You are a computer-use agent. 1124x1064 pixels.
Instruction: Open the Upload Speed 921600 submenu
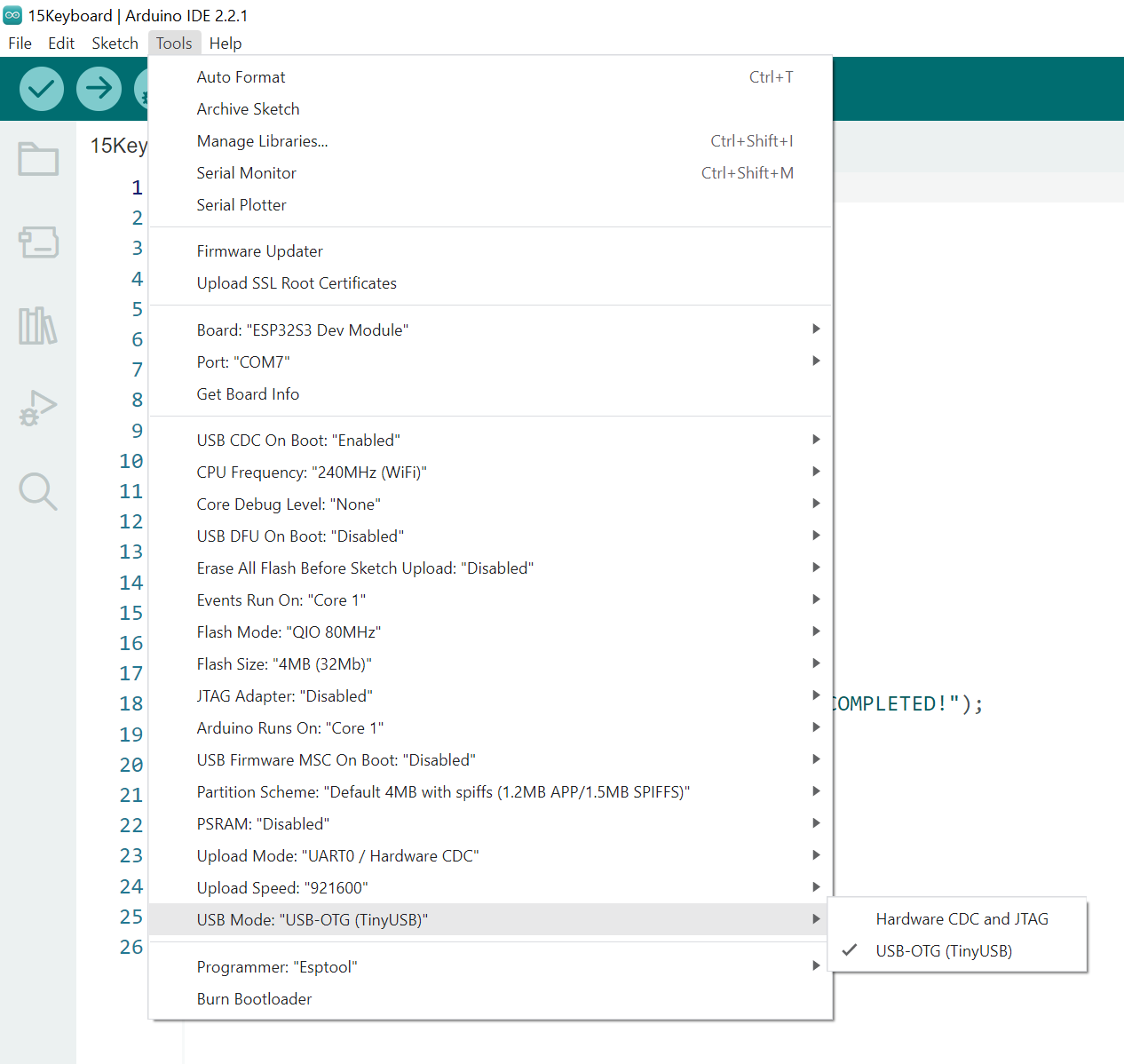pyautogui.click(x=281, y=888)
